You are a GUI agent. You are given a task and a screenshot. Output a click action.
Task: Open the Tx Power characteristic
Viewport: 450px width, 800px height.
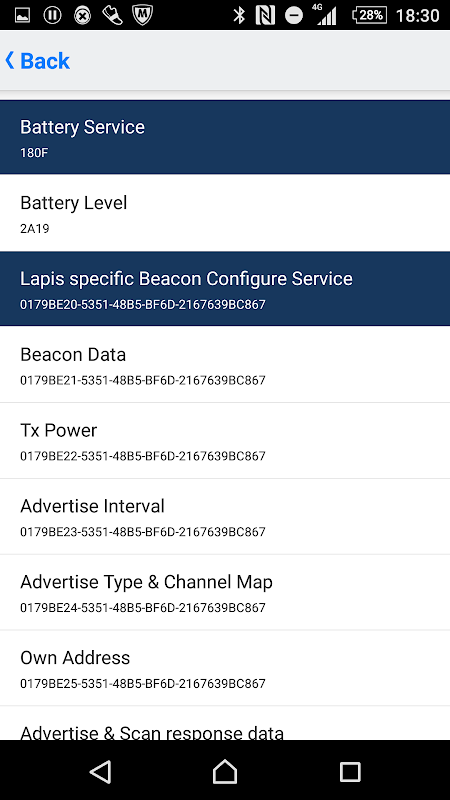tap(225, 440)
